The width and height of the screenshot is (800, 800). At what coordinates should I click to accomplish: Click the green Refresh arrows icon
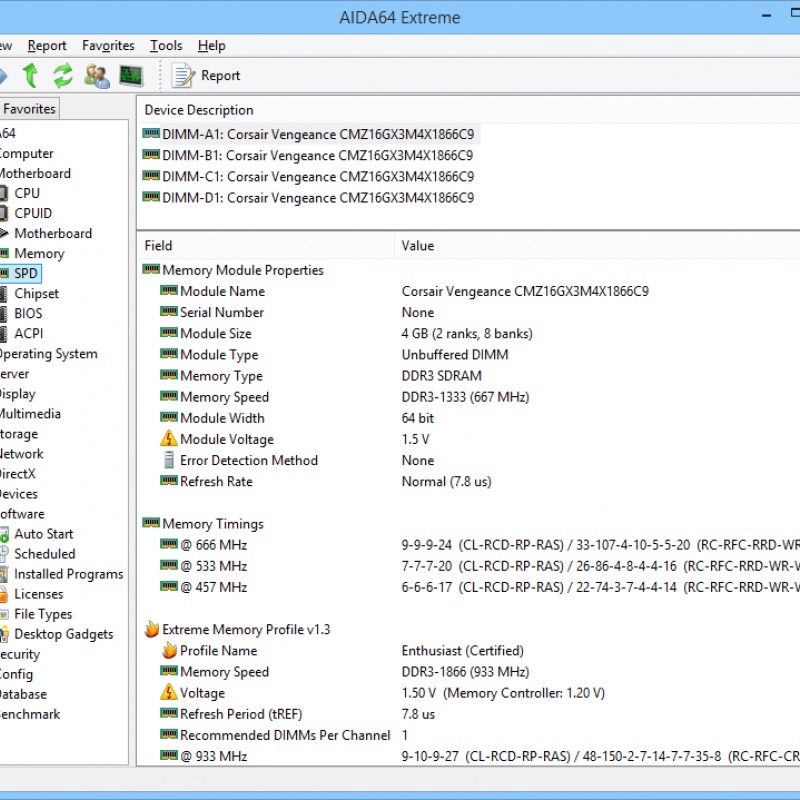coord(63,76)
